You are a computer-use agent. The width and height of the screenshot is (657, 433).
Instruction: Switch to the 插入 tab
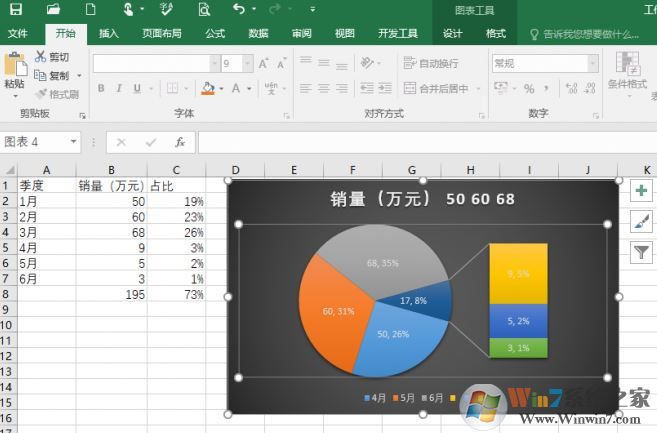point(109,34)
